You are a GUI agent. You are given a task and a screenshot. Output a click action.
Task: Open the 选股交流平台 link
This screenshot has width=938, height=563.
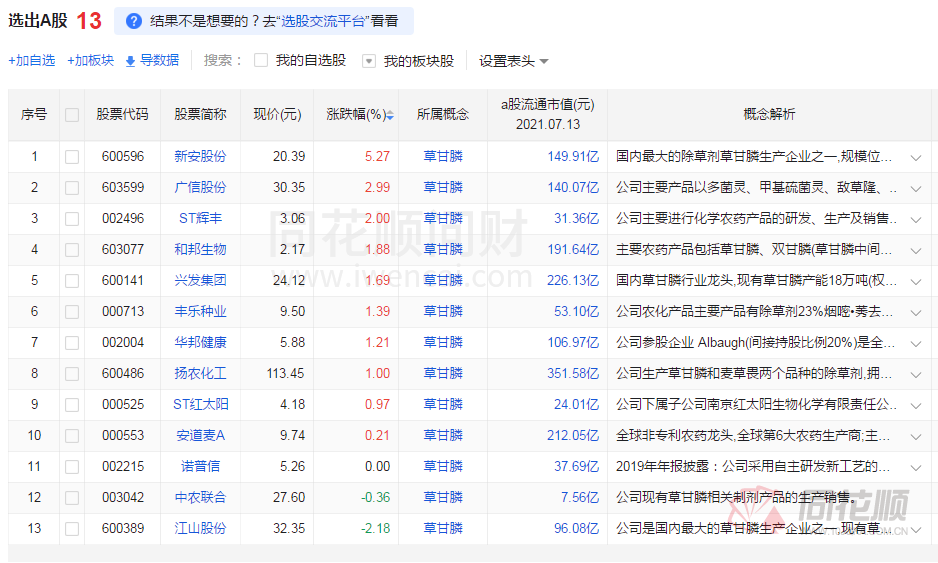[x=323, y=22]
